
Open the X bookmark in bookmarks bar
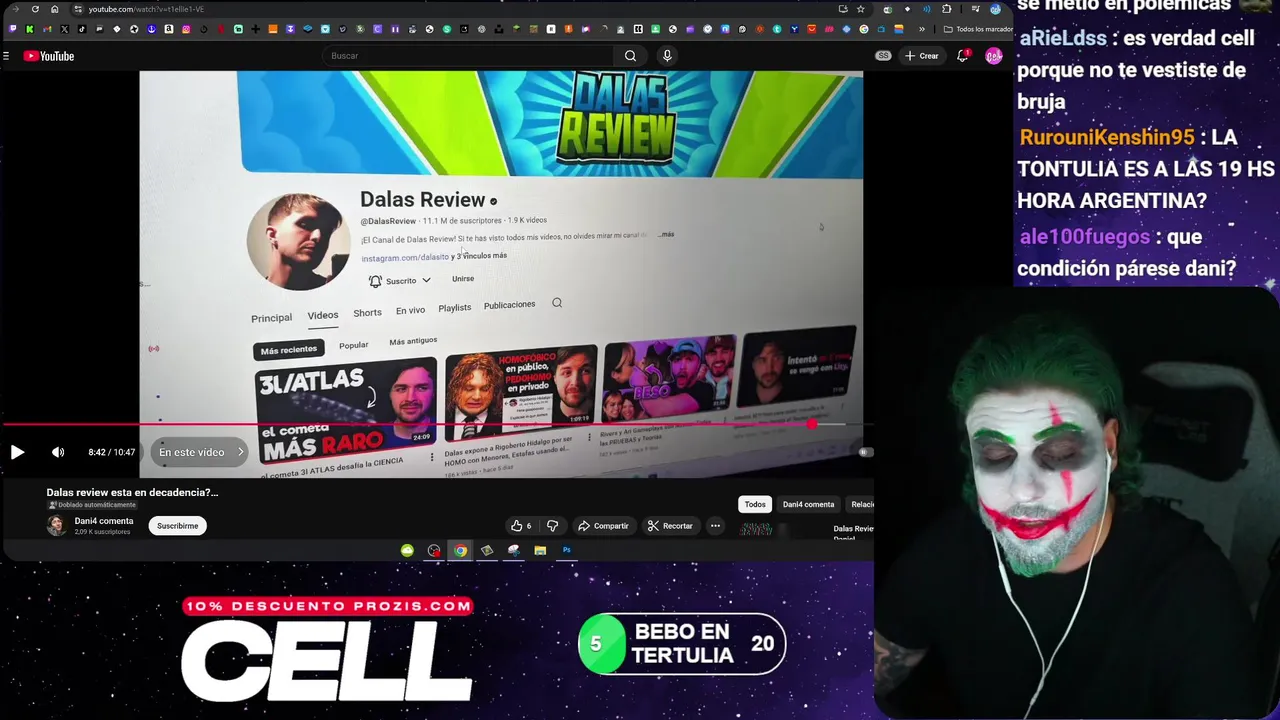click(x=64, y=29)
